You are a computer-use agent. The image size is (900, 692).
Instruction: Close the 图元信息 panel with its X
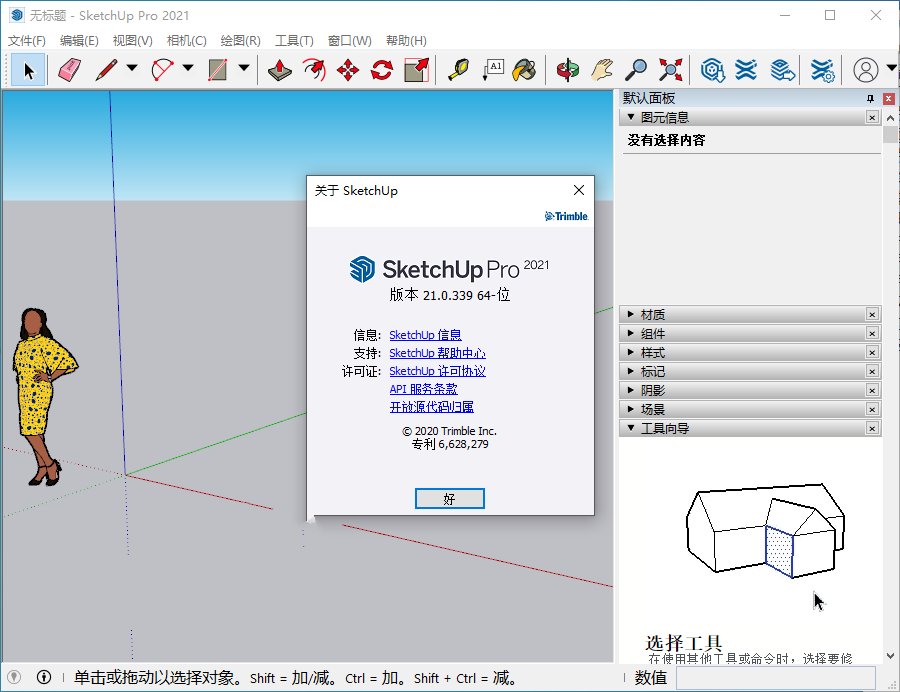click(x=872, y=118)
